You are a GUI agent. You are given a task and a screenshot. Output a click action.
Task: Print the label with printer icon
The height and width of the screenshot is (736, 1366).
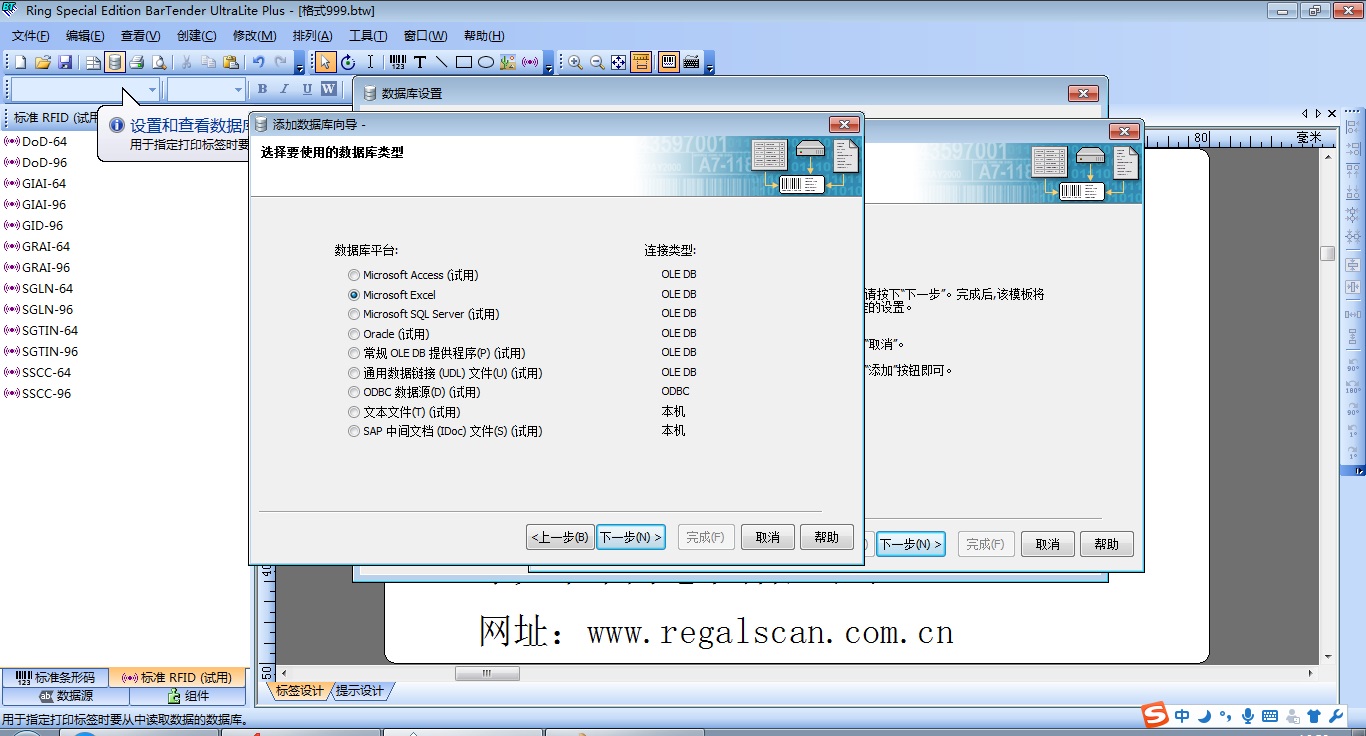(137, 62)
